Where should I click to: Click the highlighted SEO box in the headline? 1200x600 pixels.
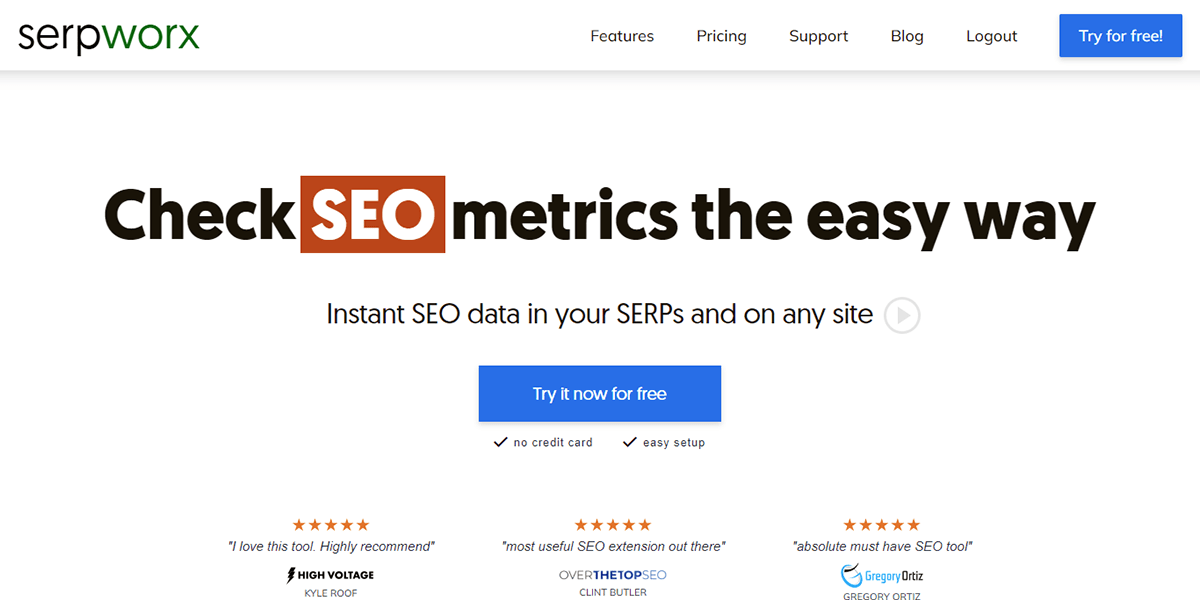pos(372,214)
